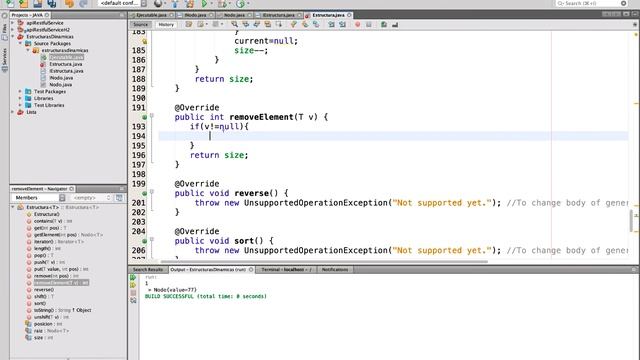Open the empty filter dropdown in Navigator

[91, 198]
